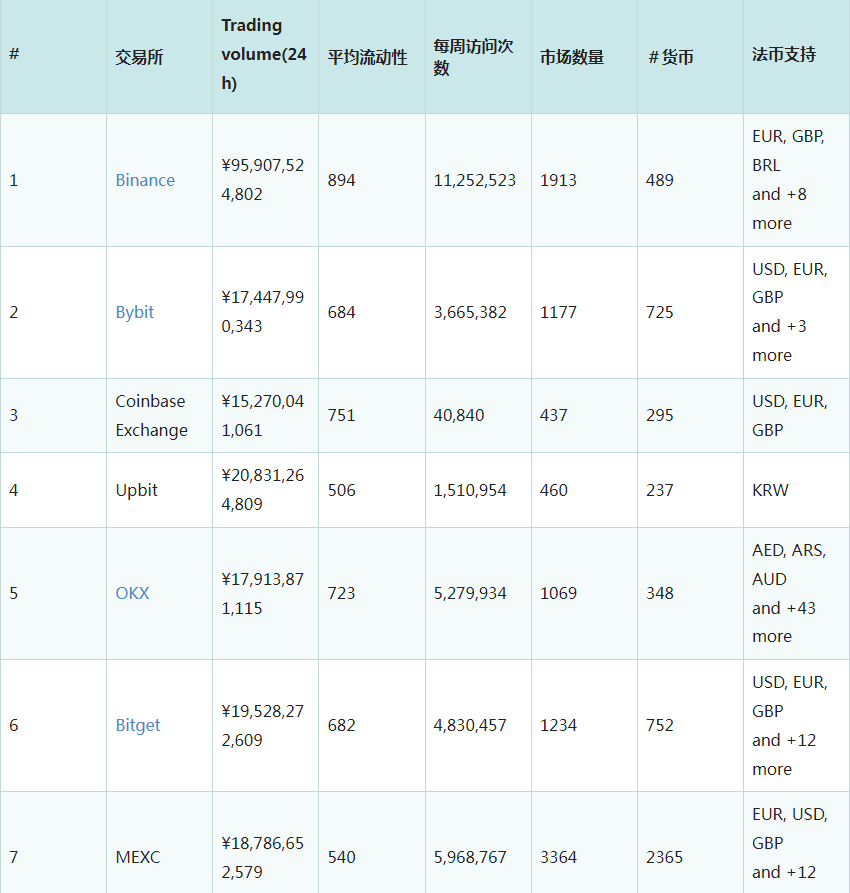Select currency count 725

pos(660,312)
